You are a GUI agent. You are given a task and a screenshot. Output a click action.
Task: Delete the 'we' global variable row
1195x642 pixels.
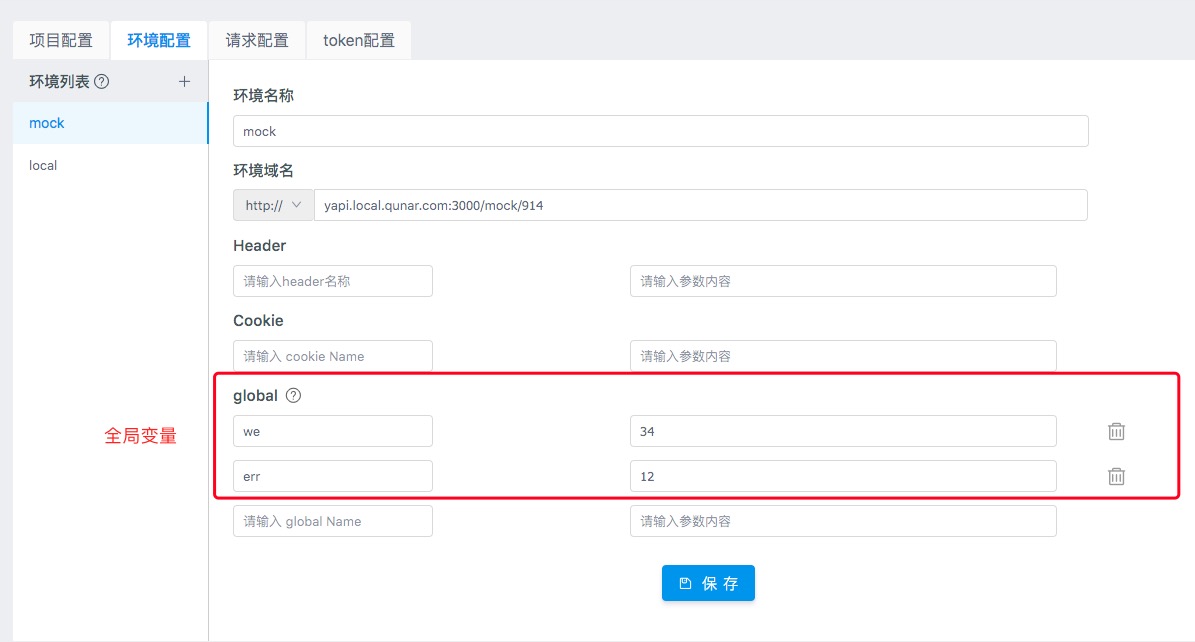click(1116, 431)
